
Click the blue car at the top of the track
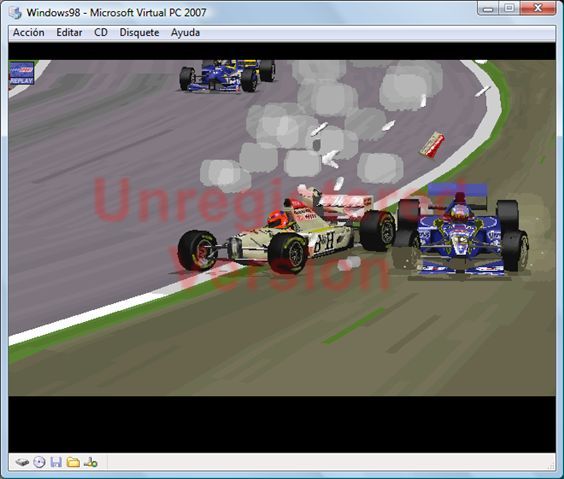pyautogui.click(x=227, y=76)
